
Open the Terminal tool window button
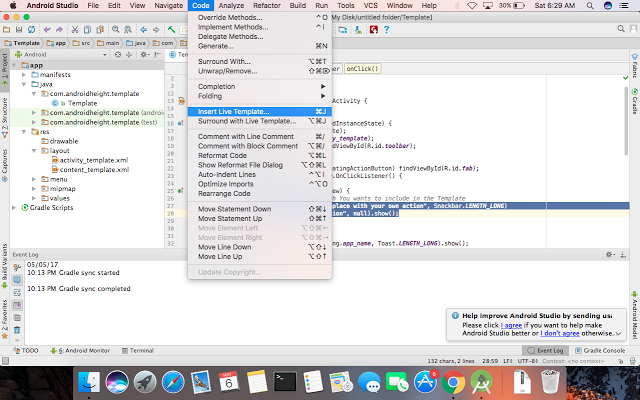click(138, 350)
